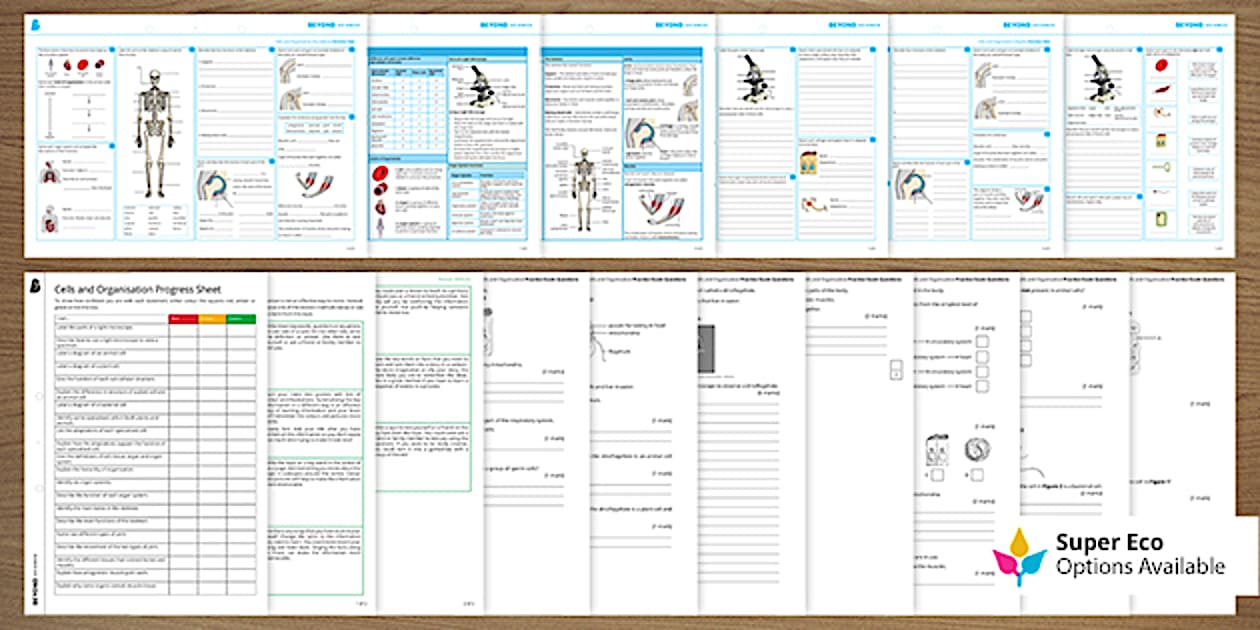Click the red header cell in progress table
Viewport: 1260px width, 630px height.
pyautogui.click(x=183, y=319)
